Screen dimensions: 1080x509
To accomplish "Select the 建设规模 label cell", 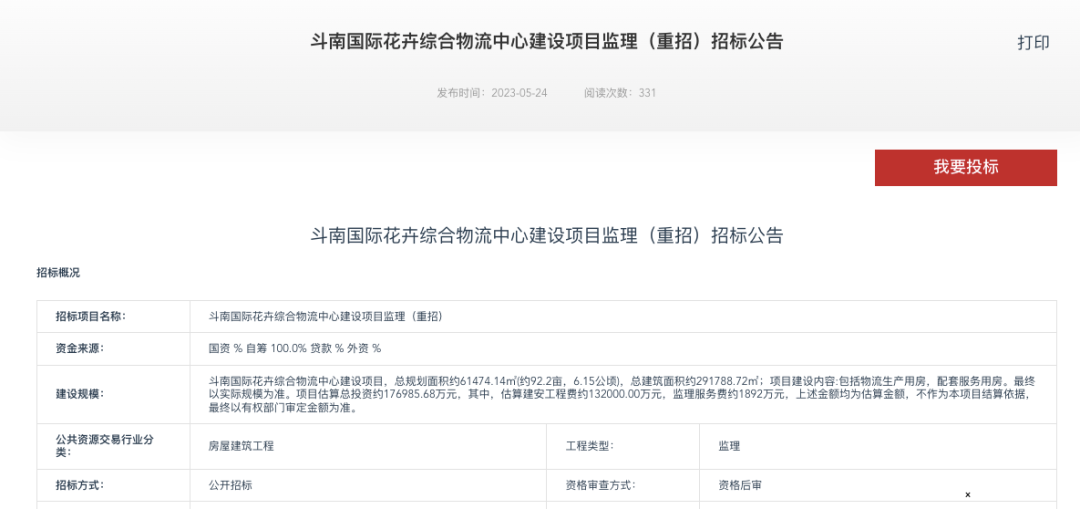I will tap(80, 394).
